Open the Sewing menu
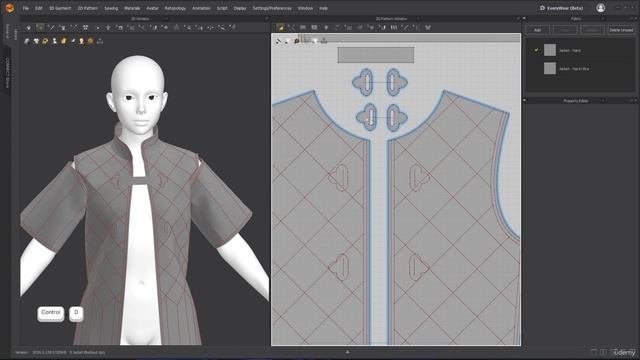 (x=111, y=8)
